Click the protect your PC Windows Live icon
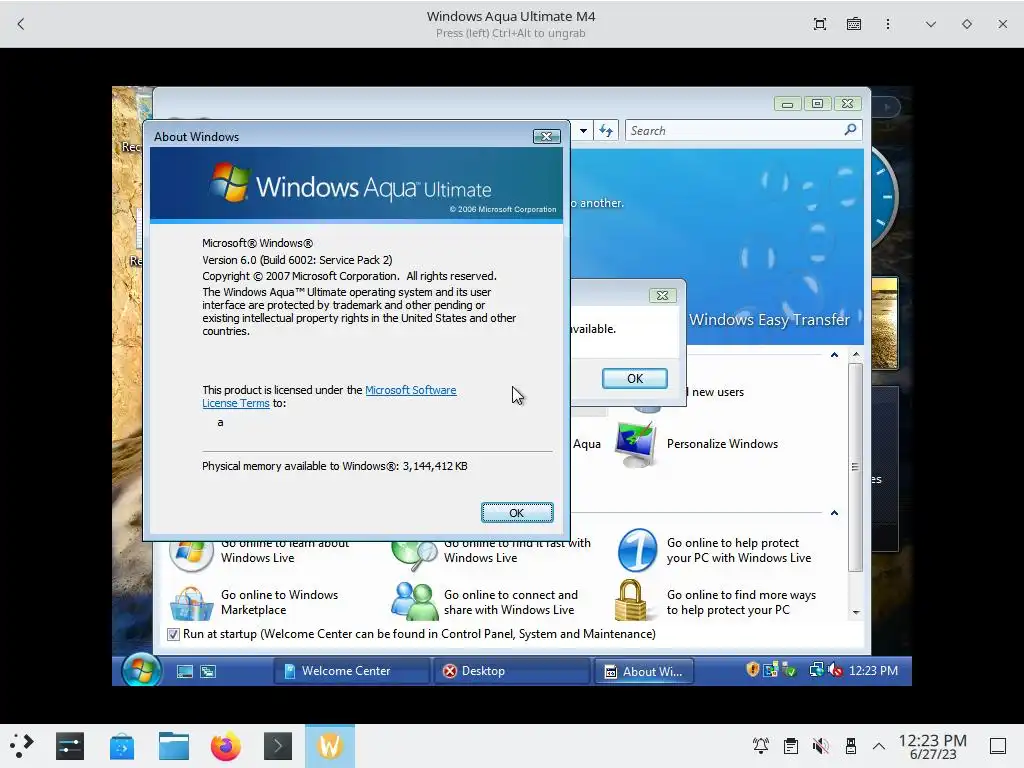 pos(637,550)
